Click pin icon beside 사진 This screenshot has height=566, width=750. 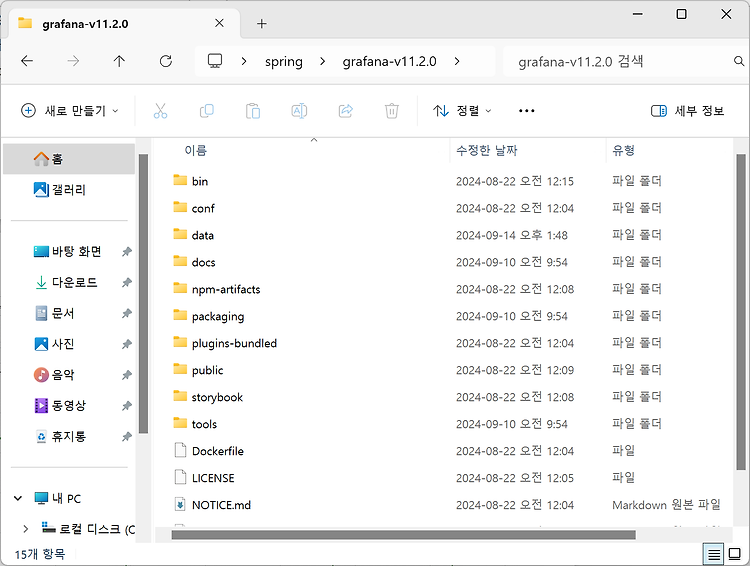point(126,344)
